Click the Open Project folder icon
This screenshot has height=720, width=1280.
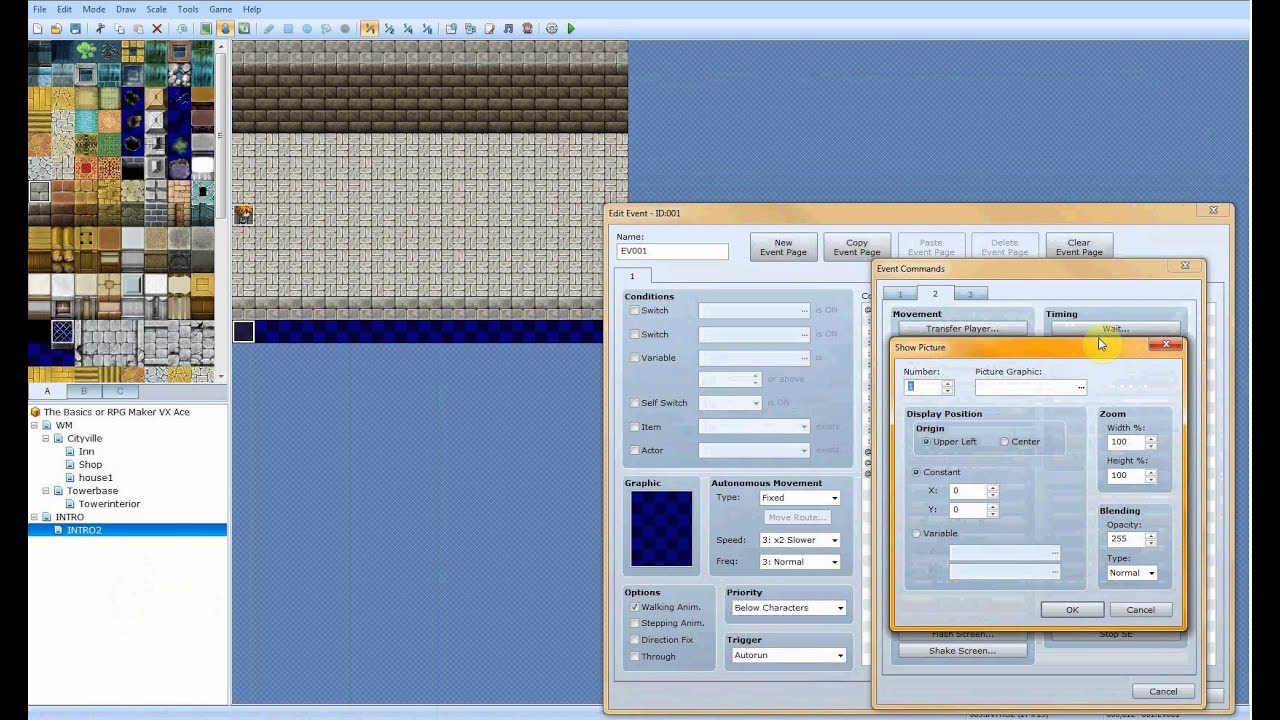(56, 29)
